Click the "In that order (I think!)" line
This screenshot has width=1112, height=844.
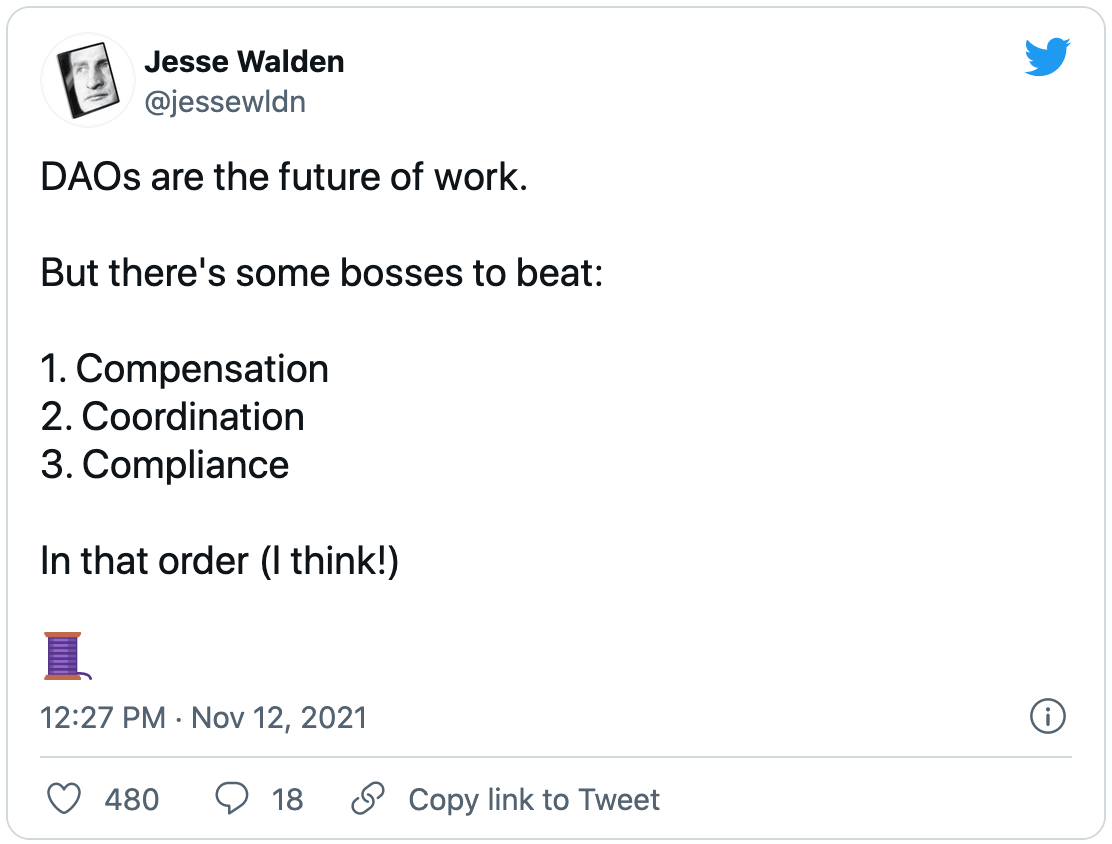pyautogui.click(x=220, y=561)
